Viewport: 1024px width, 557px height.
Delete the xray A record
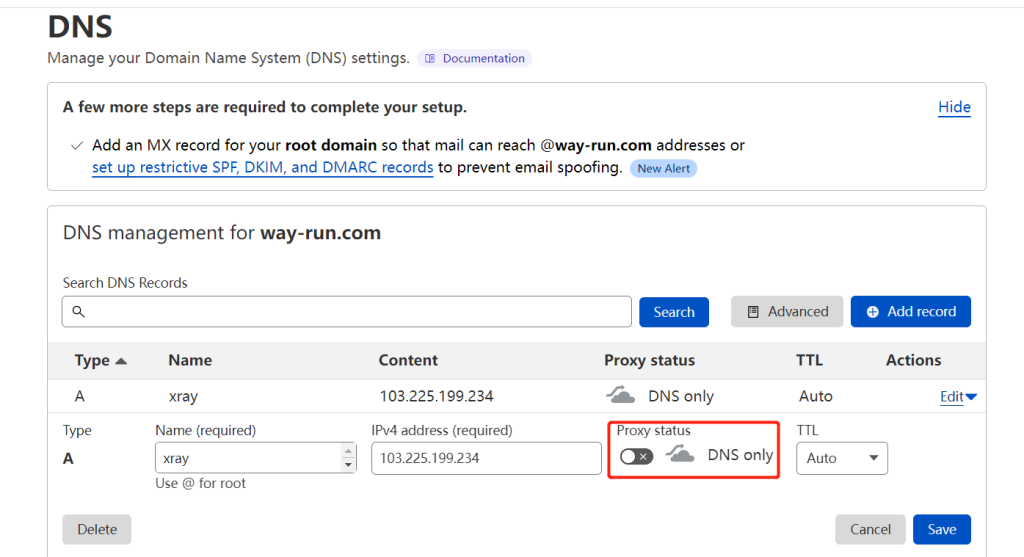click(x=97, y=529)
